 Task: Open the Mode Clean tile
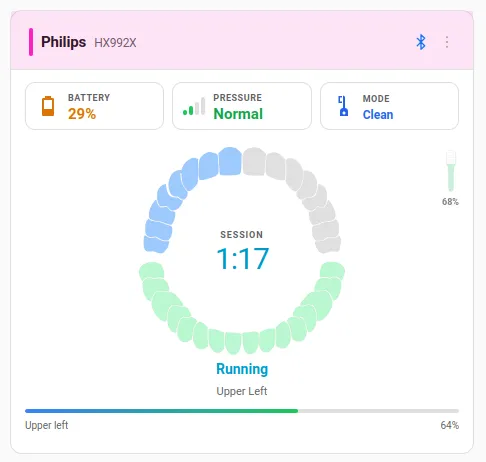(x=389, y=106)
